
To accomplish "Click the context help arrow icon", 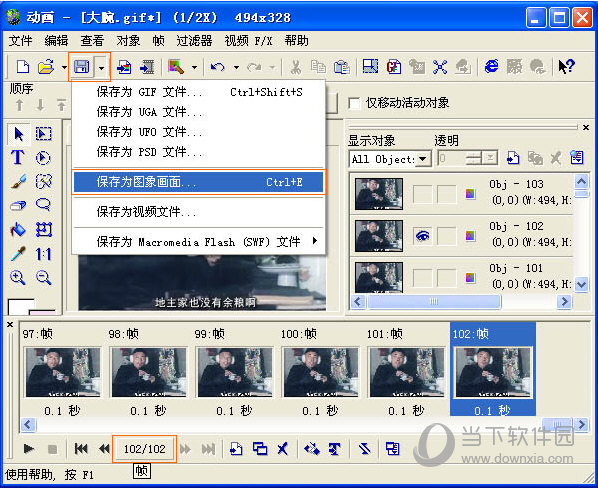I will coord(566,67).
